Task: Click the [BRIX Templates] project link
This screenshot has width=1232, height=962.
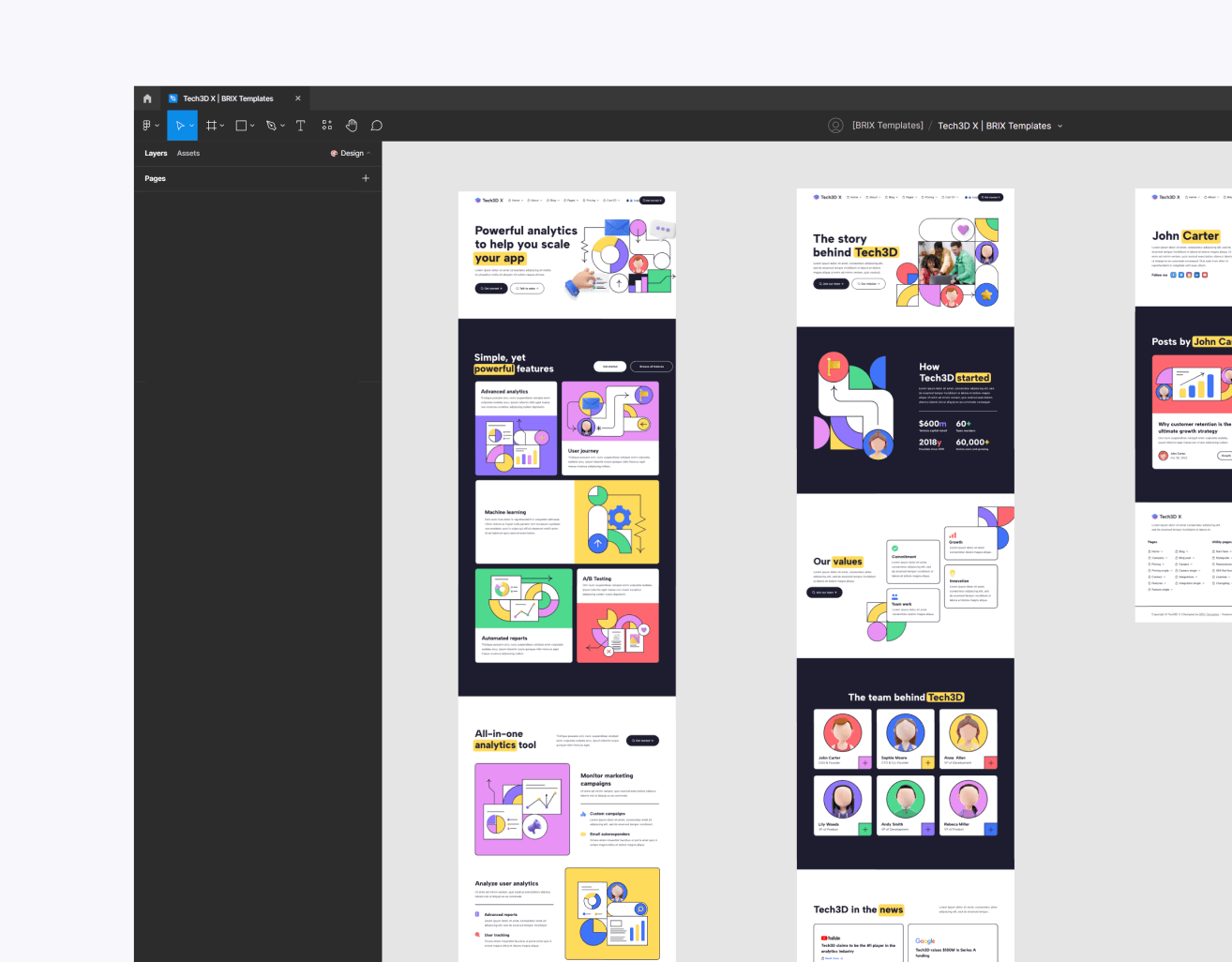Action: coord(888,126)
